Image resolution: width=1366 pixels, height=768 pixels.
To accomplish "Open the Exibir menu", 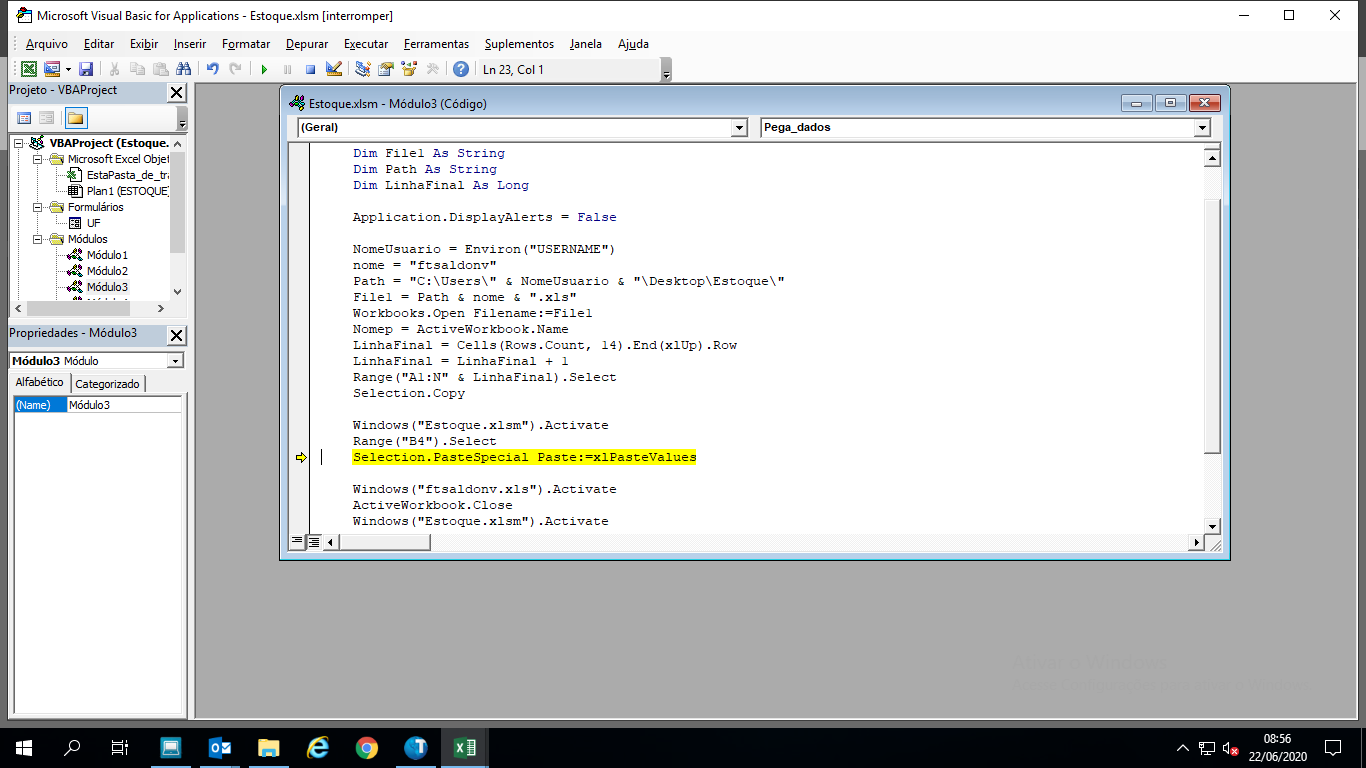I will pos(144,44).
